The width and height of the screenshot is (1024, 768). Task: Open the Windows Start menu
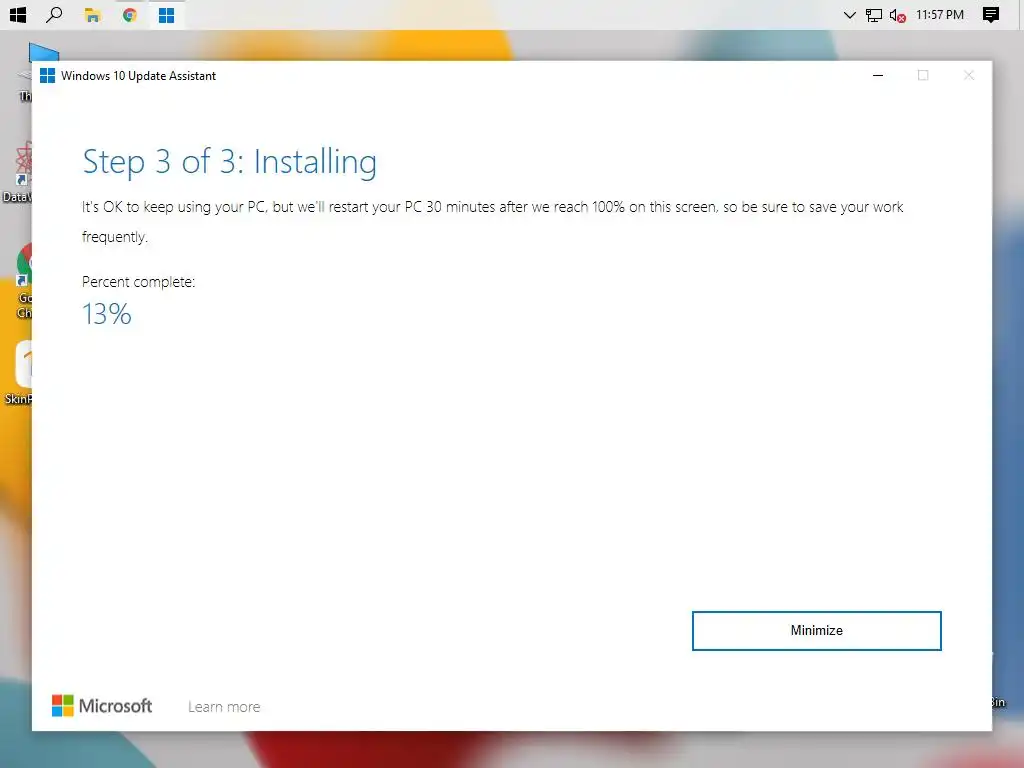click(18, 14)
